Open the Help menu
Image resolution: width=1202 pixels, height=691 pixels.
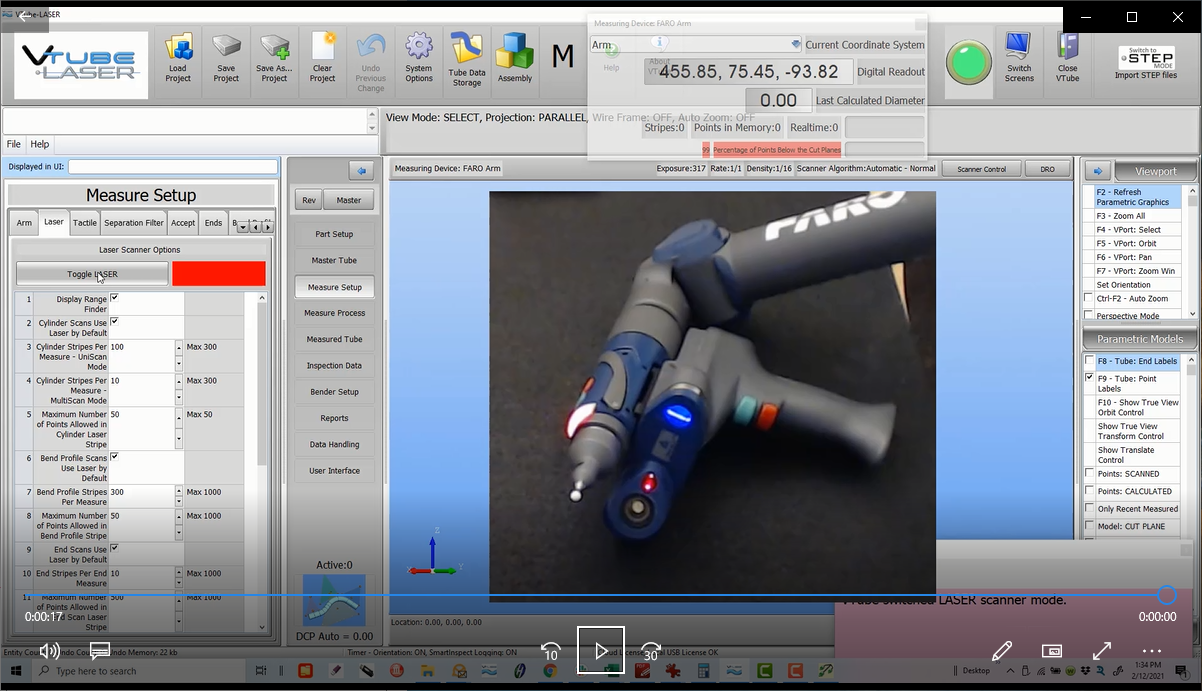(39, 144)
